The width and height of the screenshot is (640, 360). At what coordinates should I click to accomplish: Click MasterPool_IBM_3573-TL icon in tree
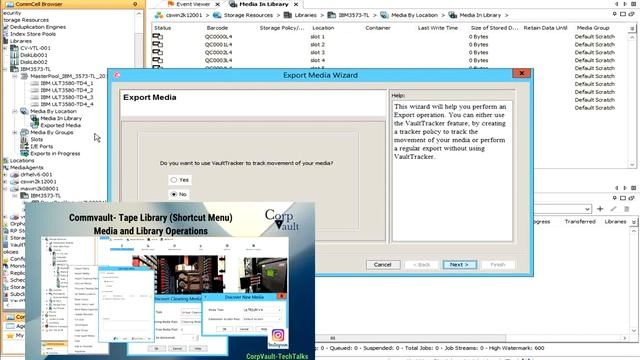click(24, 76)
